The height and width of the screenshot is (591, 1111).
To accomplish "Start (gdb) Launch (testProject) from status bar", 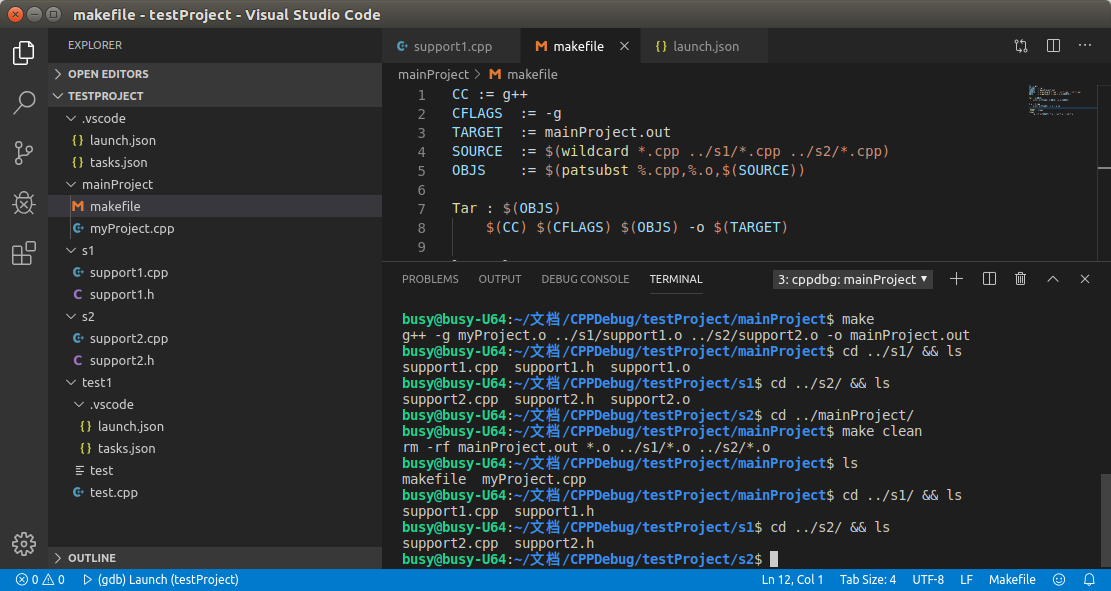I will 161,580.
